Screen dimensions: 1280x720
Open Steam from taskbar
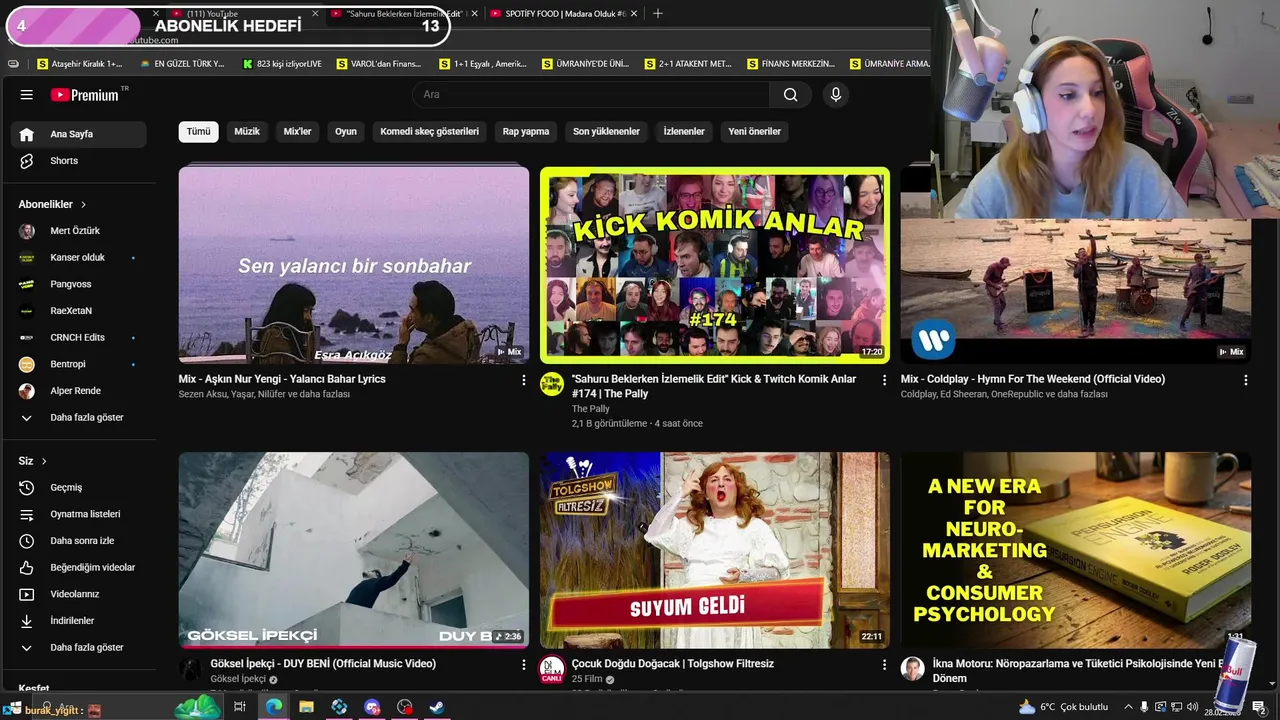(437, 707)
